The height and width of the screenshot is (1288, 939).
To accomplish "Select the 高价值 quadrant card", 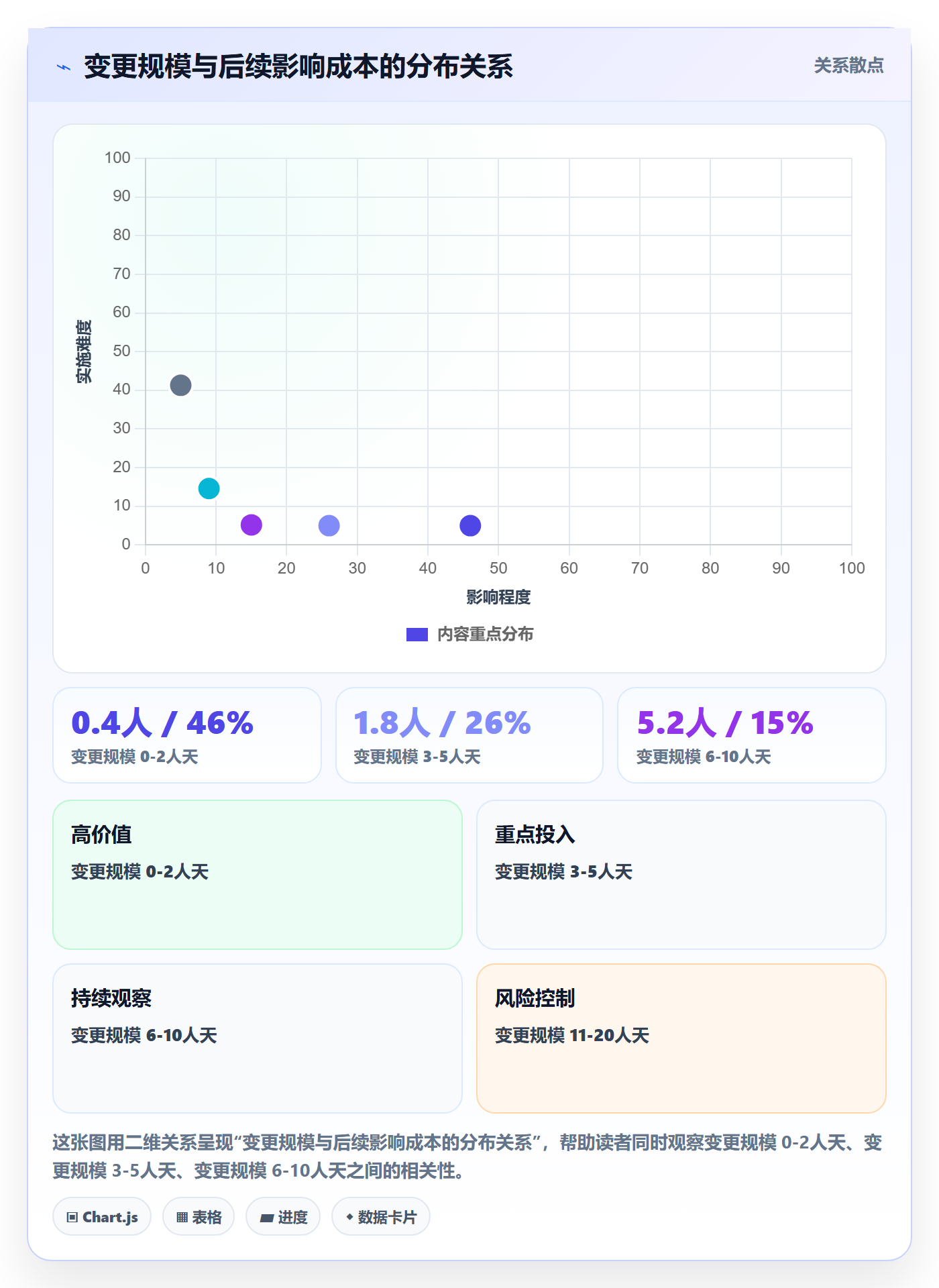I will click(258, 875).
